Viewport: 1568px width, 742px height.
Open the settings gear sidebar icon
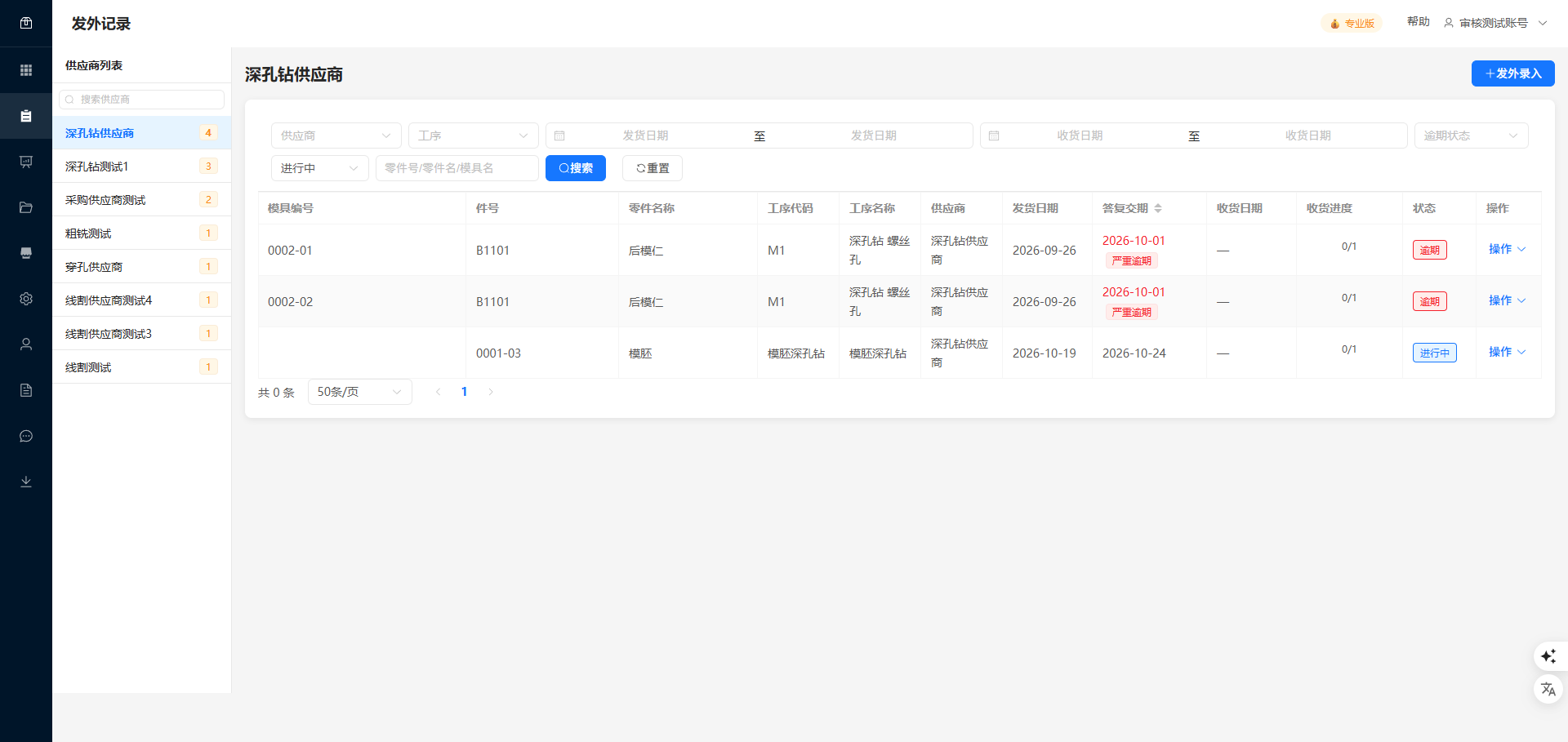tap(26, 299)
